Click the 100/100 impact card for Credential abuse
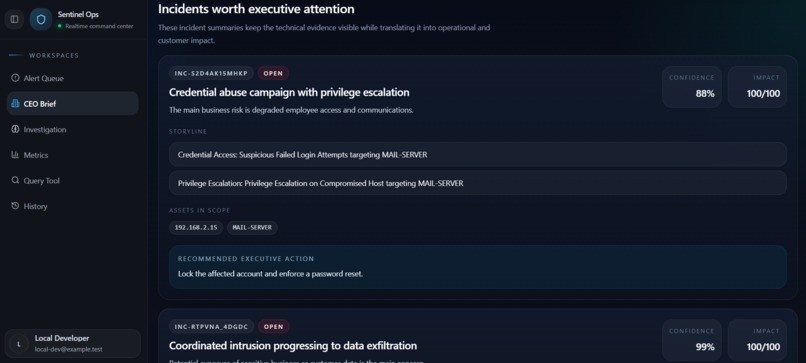Viewport: 806px width, 363px height. [x=757, y=87]
